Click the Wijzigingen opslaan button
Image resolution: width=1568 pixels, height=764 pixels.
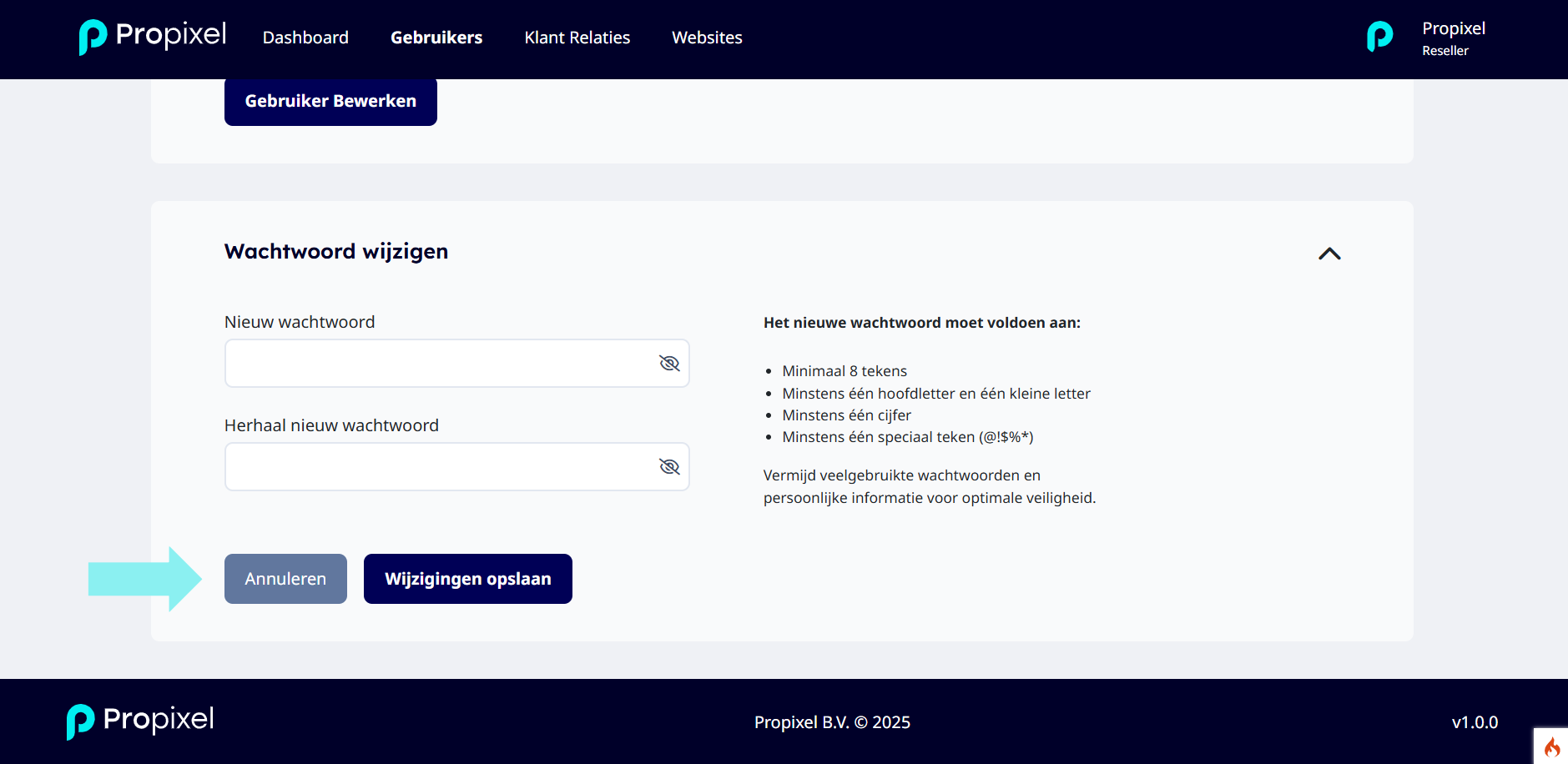[x=468, y=579]
